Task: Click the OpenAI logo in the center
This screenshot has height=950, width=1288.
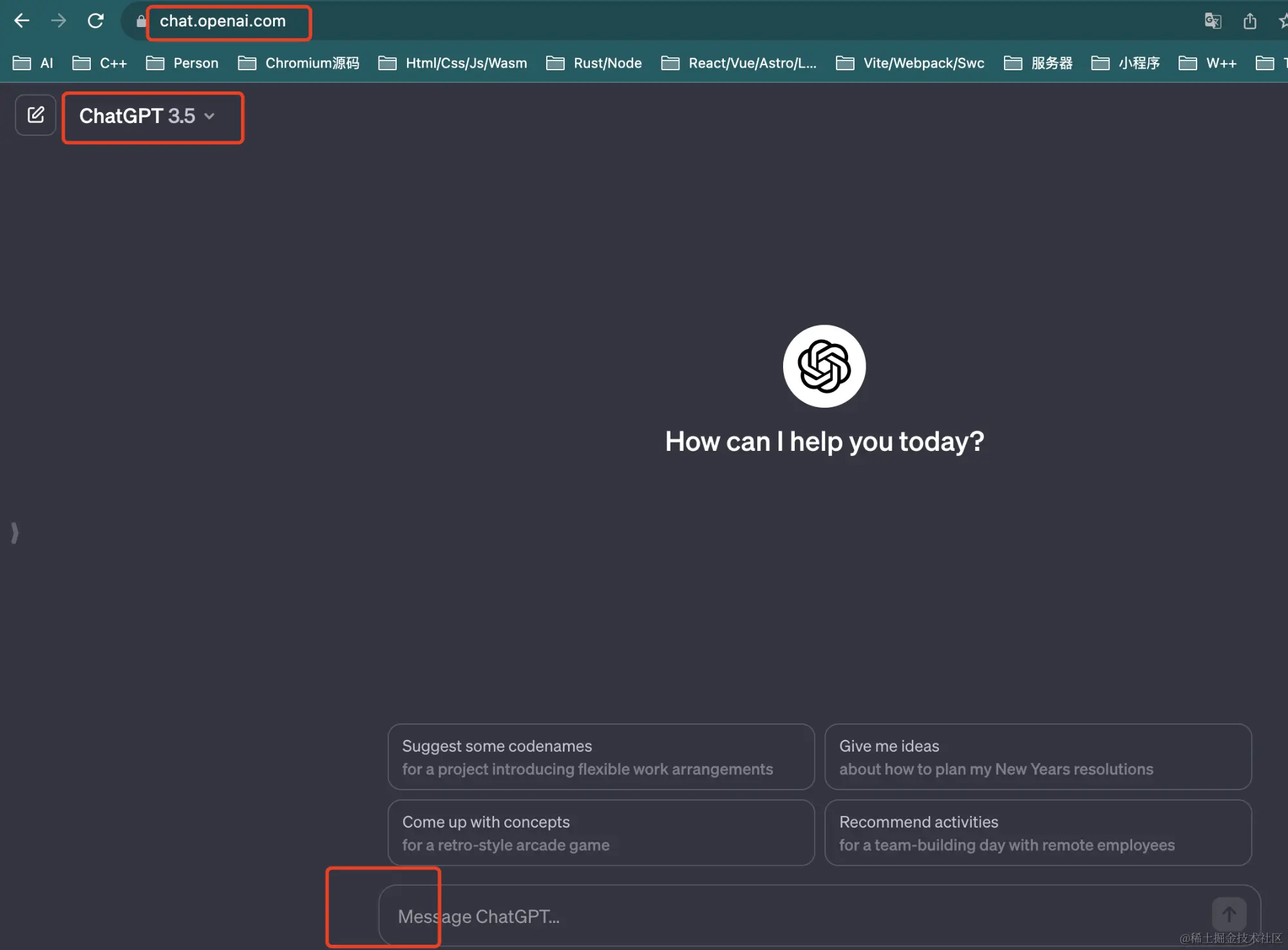Action: [x=824, y=366]
